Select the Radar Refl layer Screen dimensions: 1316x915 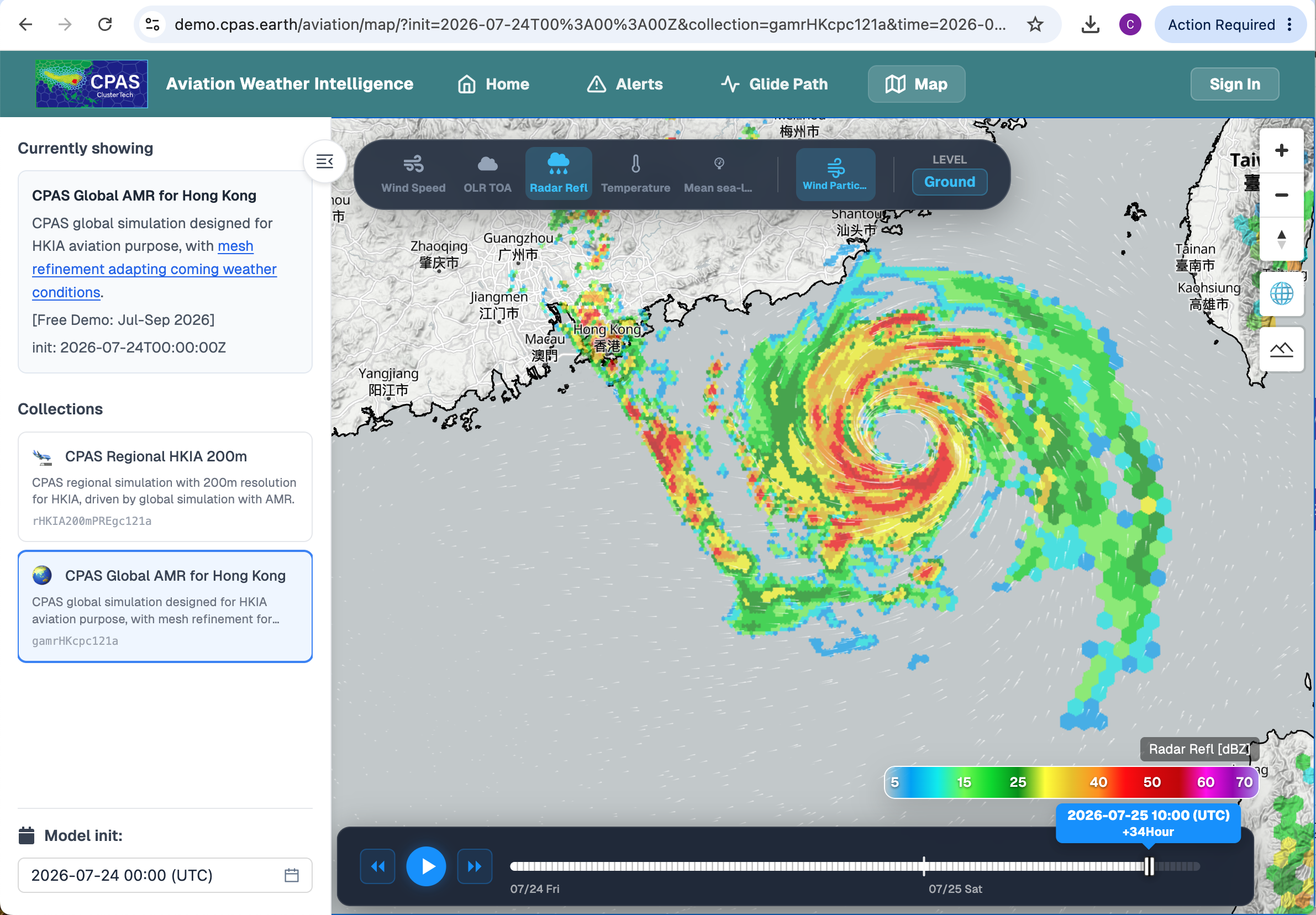(558, 173)
